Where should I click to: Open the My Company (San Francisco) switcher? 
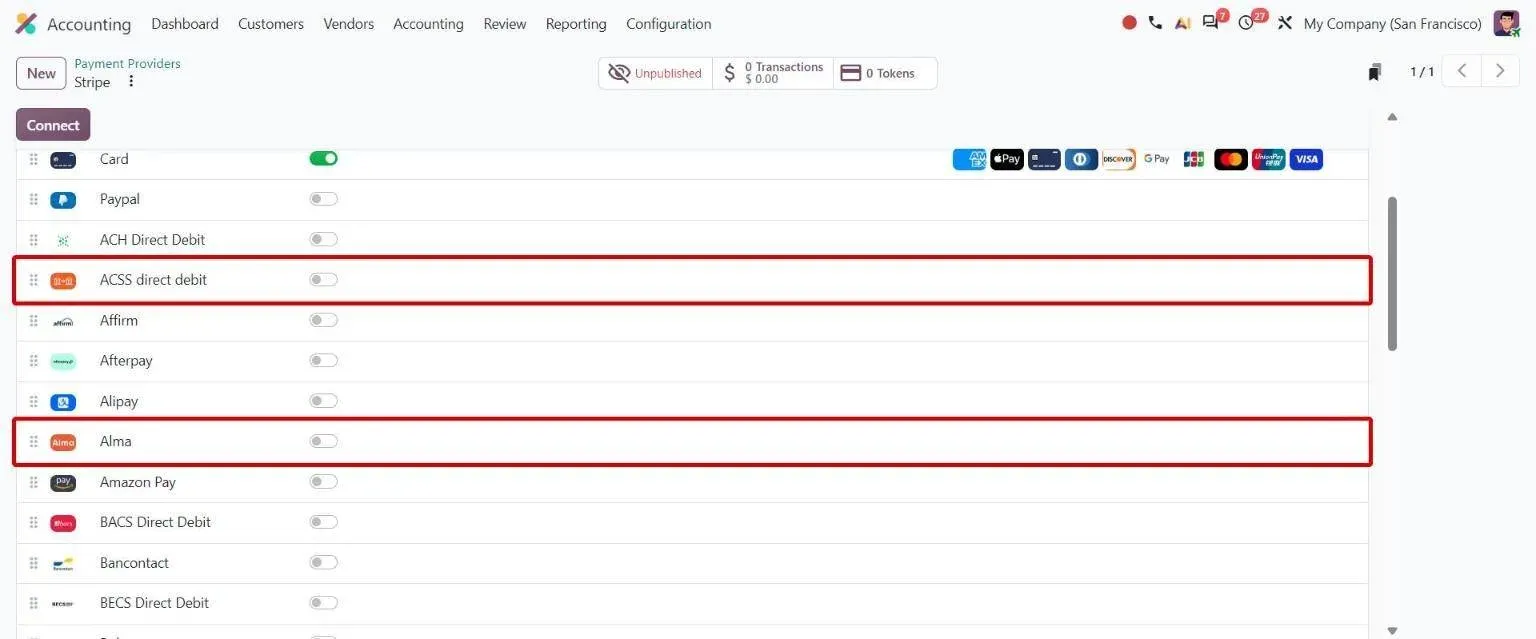coord(1393,24)
